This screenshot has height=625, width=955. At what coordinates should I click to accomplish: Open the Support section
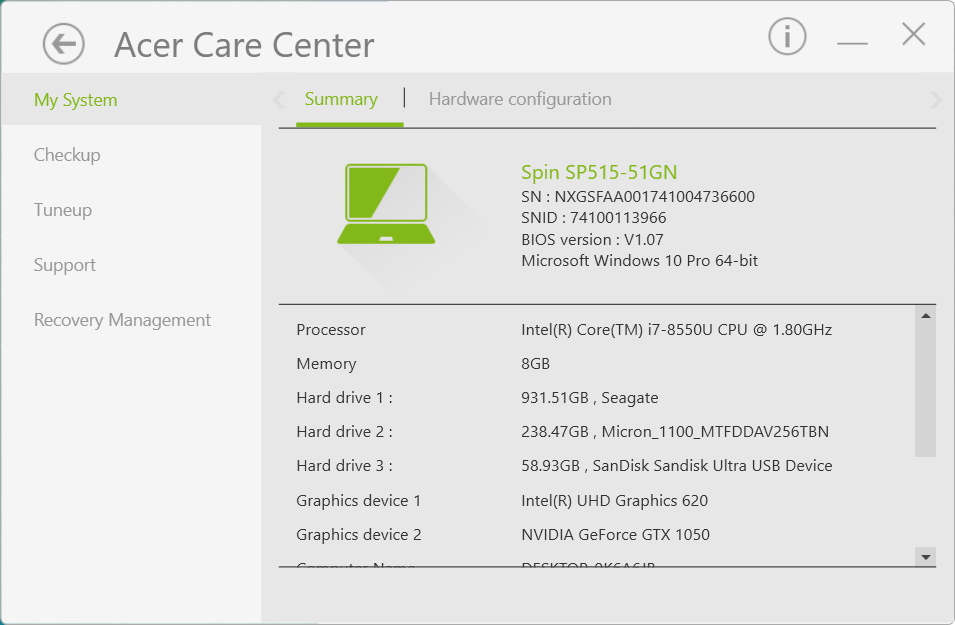coord(65,265)
